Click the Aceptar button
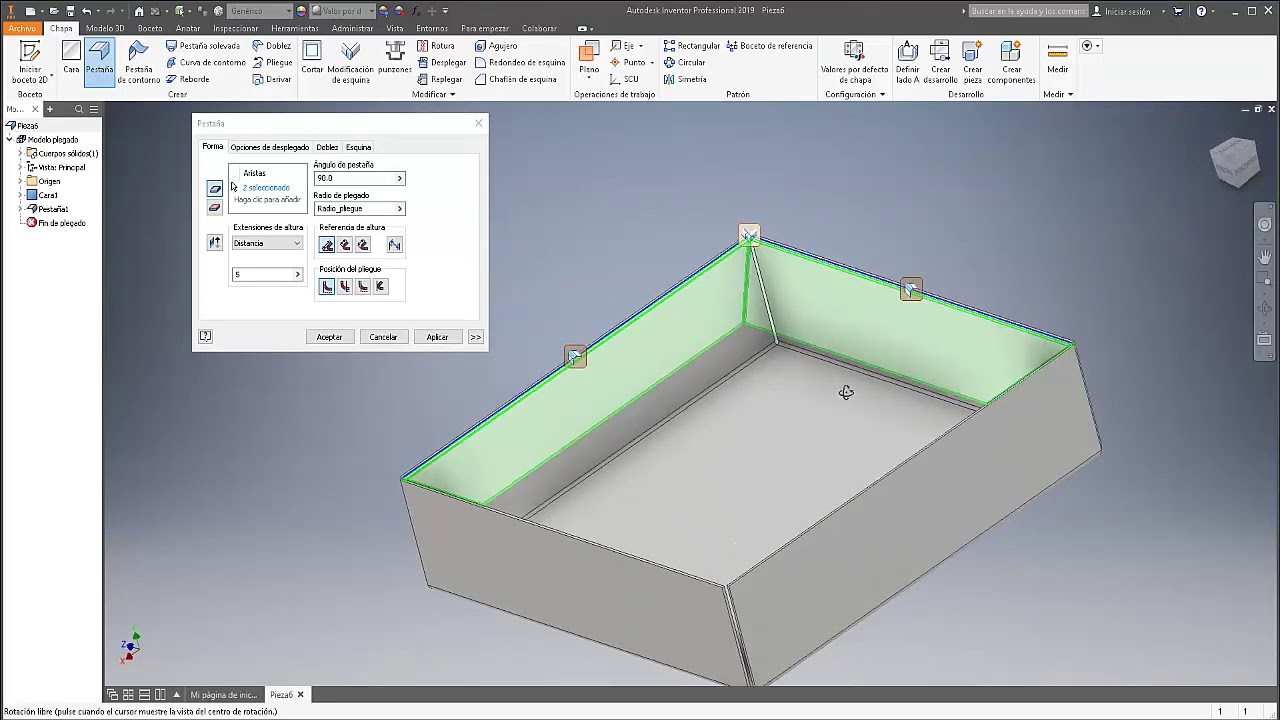The image size is (1280, 720). [x=329, y=337]
